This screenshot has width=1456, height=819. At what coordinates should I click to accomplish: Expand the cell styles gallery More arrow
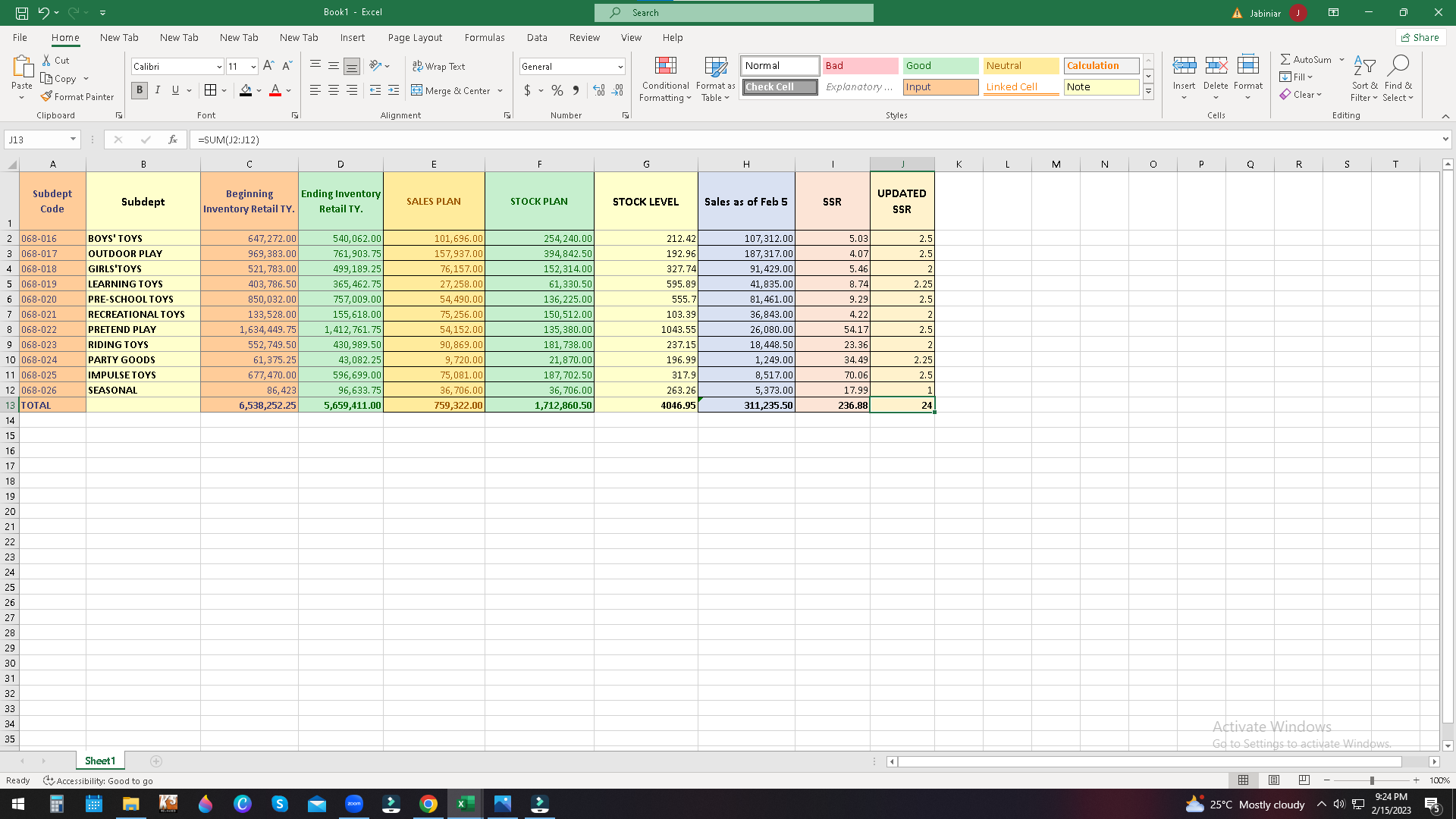1148,92
